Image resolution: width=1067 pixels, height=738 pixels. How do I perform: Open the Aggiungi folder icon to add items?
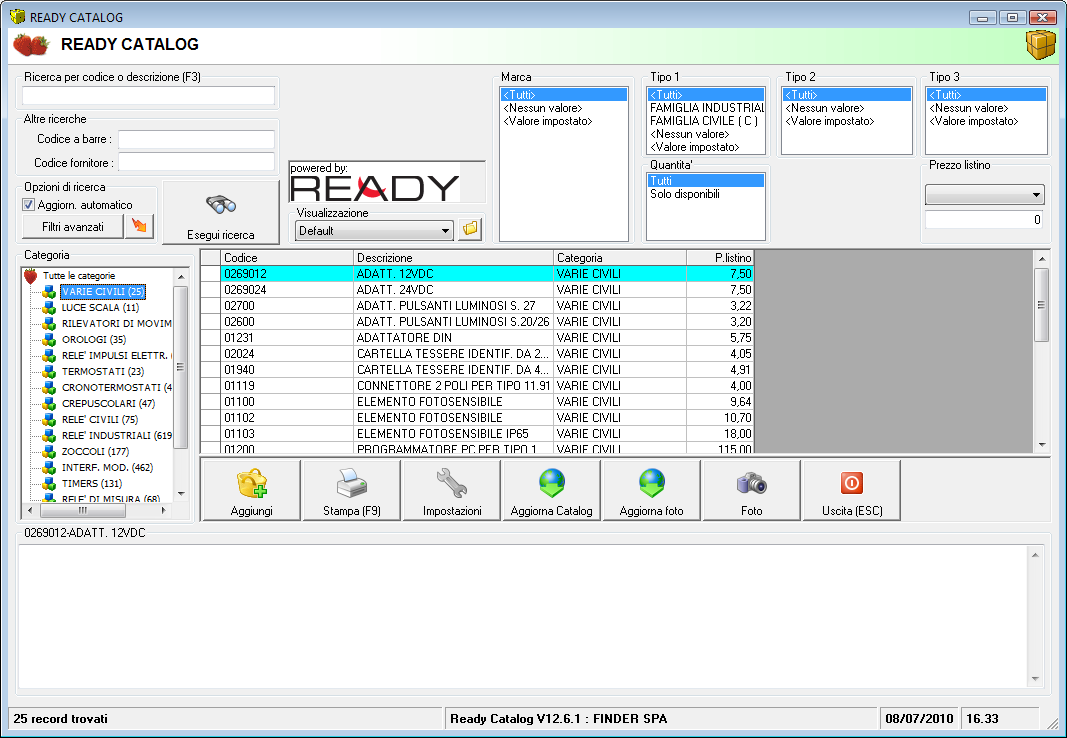point(250,483)
